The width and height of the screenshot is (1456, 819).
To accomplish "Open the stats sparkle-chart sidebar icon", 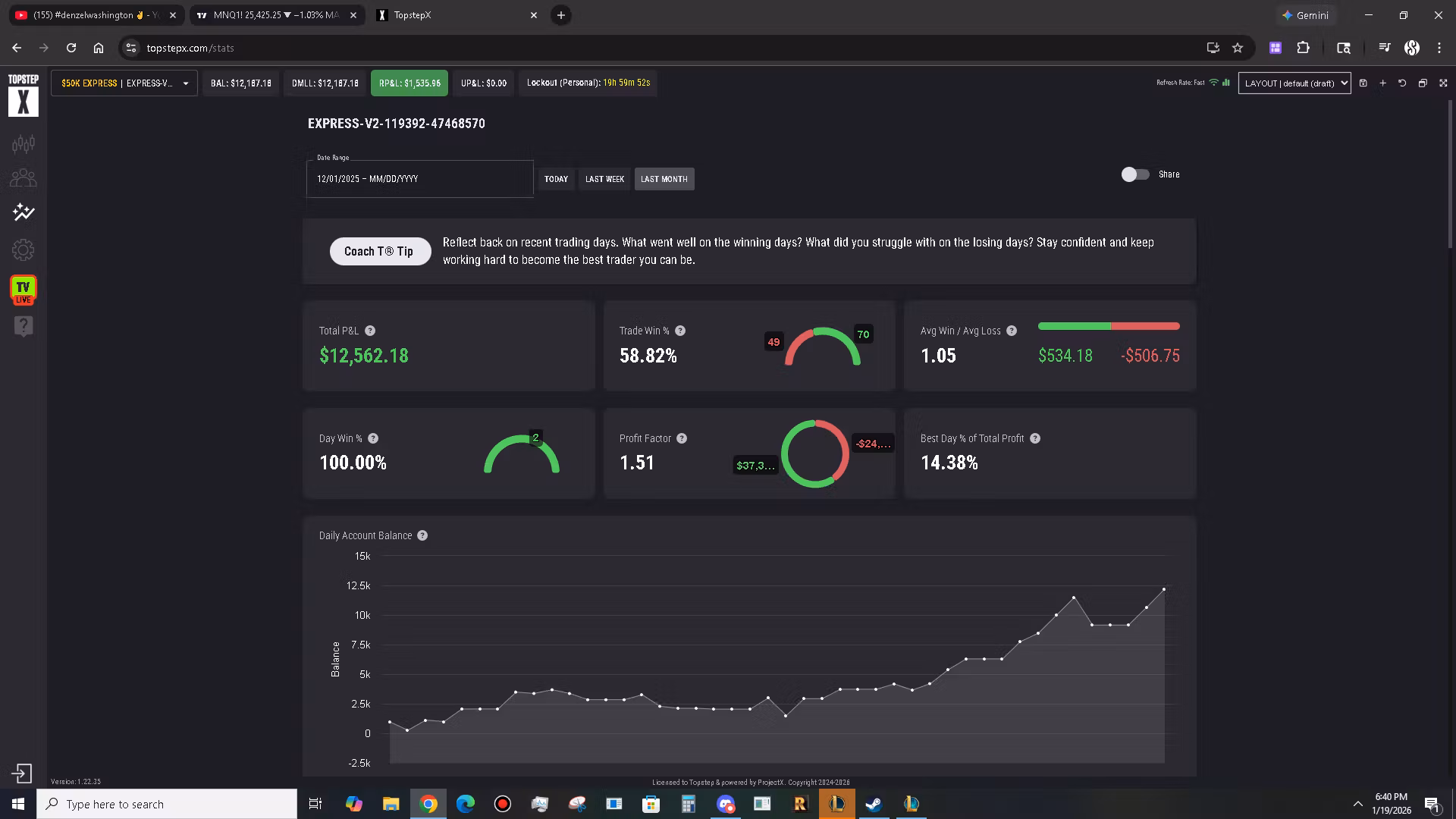I will point(24,212).
